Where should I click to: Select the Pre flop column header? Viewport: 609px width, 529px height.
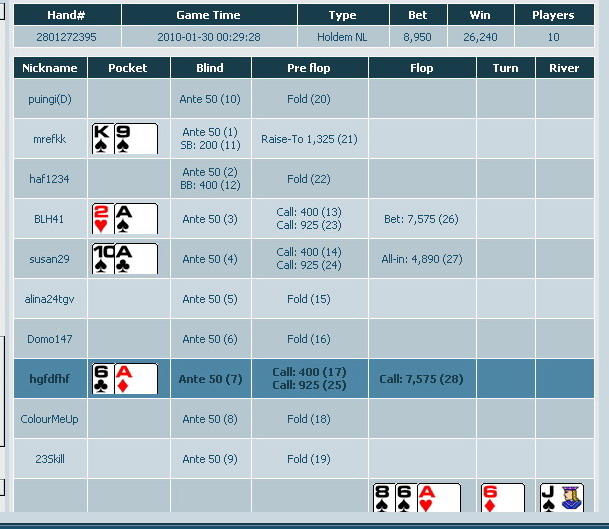pyautogui.click(x=309, y=68)
